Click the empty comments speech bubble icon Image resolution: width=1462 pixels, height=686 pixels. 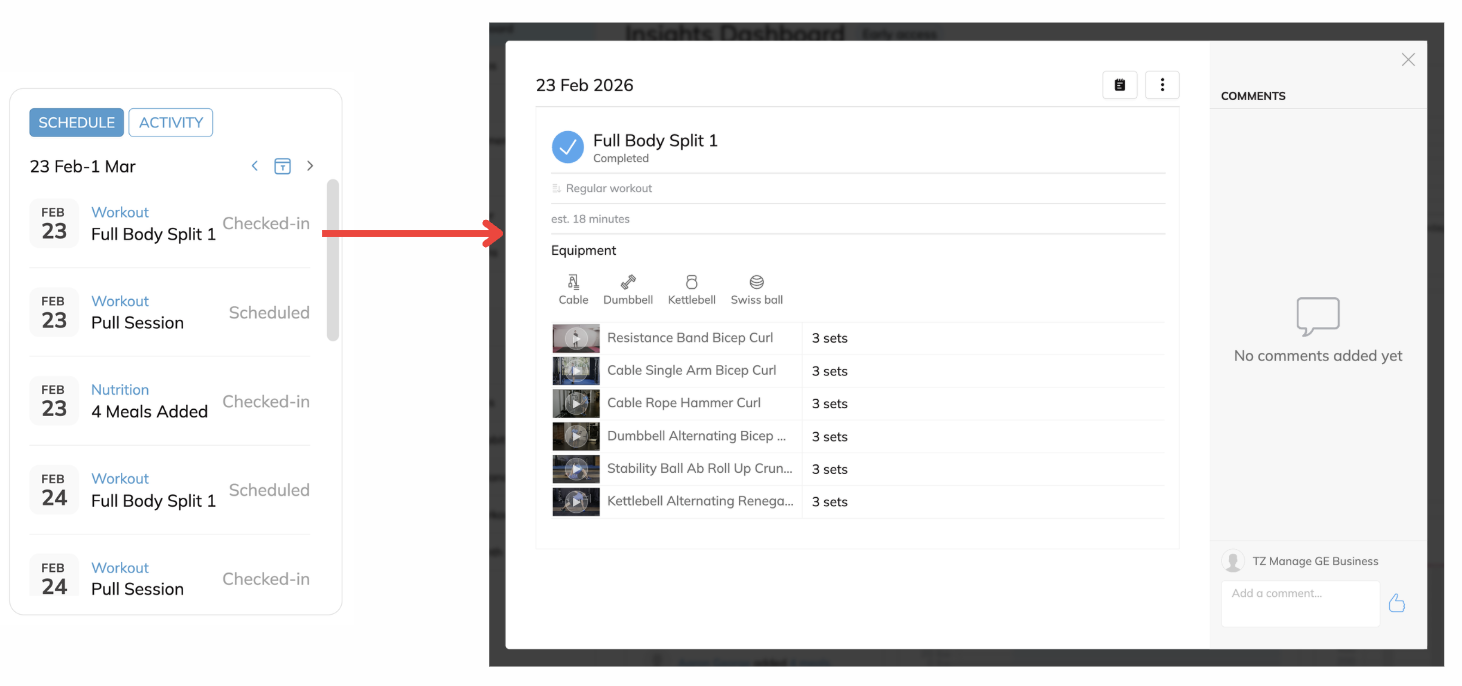pos(1318,317)
